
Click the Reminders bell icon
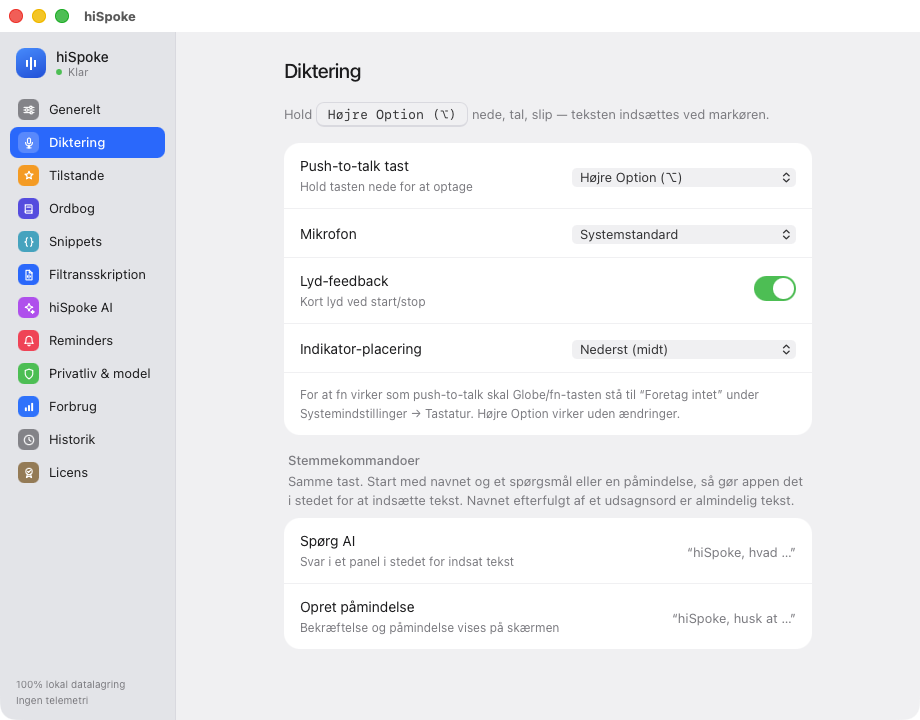28,340
